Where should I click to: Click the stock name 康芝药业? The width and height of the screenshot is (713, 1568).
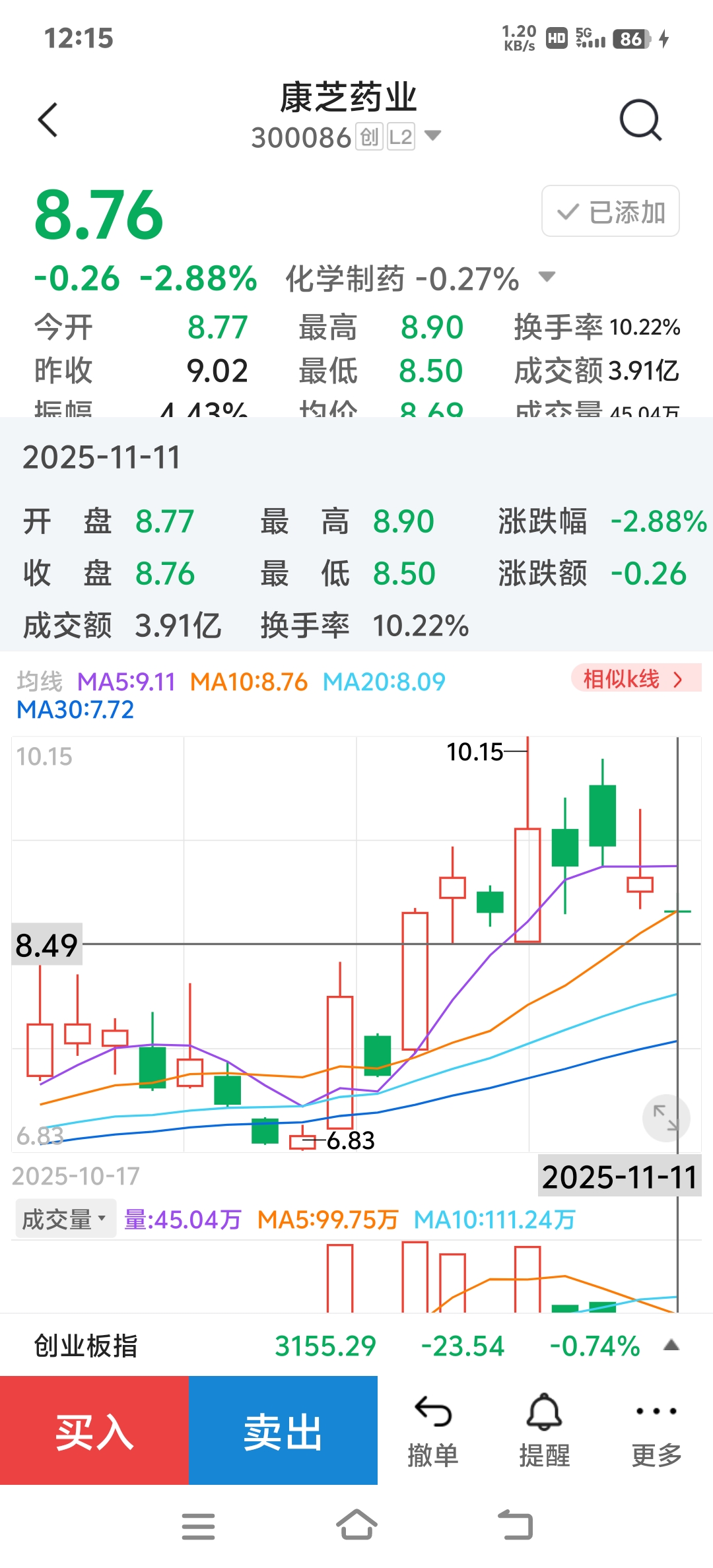pyautogui.click(x=349, y=98)
